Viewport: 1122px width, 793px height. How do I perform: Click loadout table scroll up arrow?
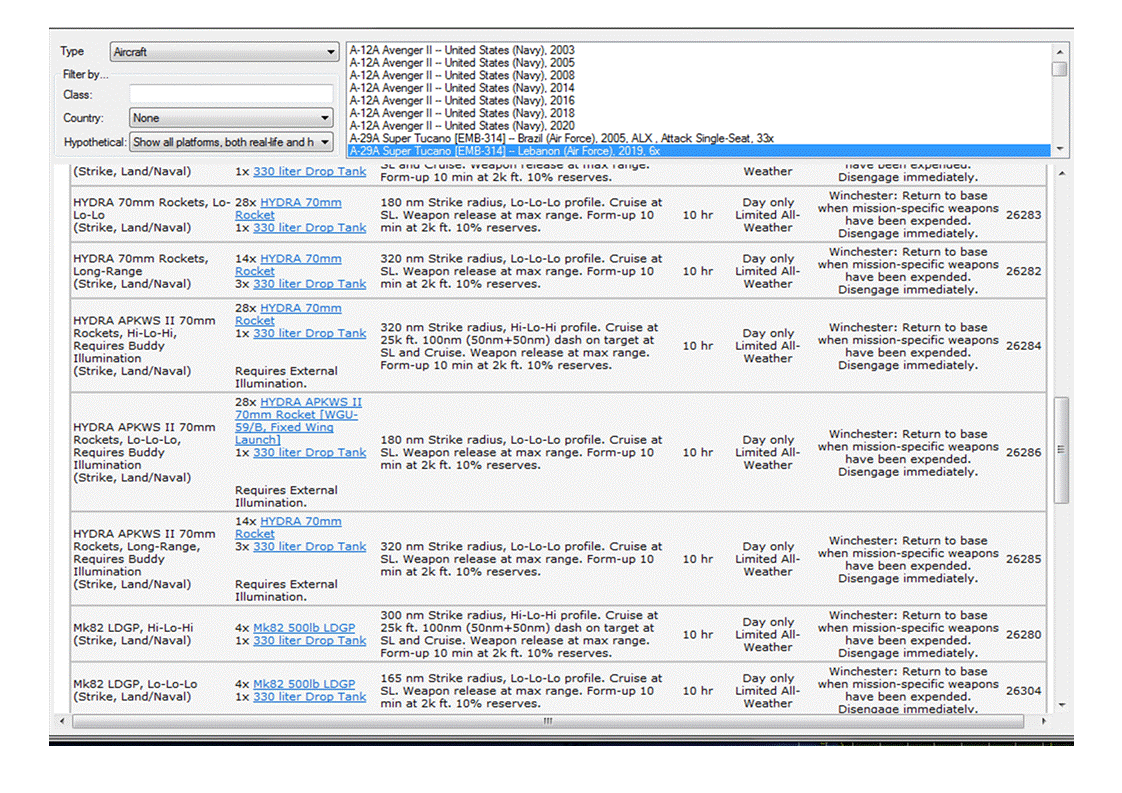click(1062, 173)
